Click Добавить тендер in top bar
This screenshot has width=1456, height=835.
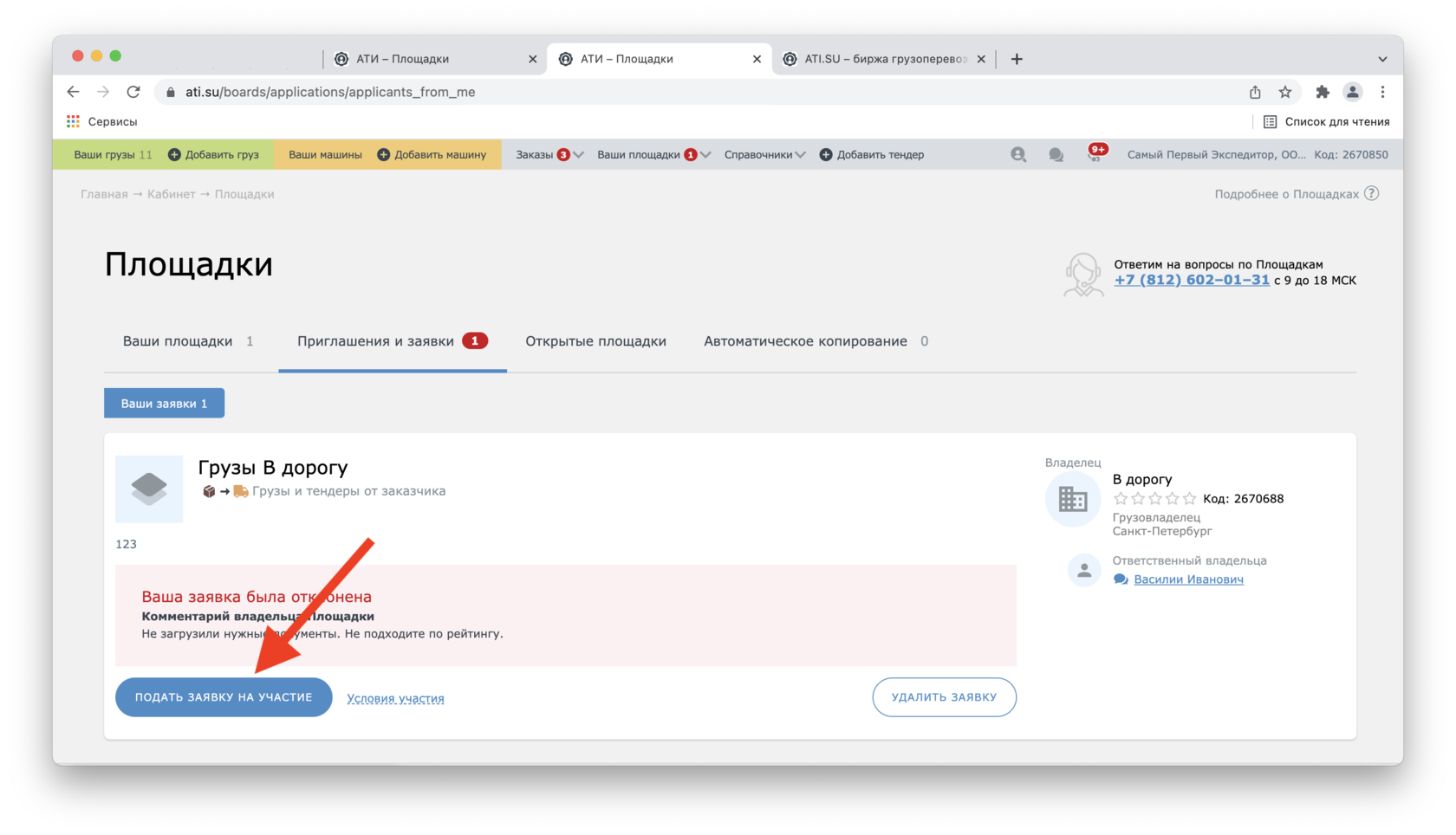[x=872, y=154]
